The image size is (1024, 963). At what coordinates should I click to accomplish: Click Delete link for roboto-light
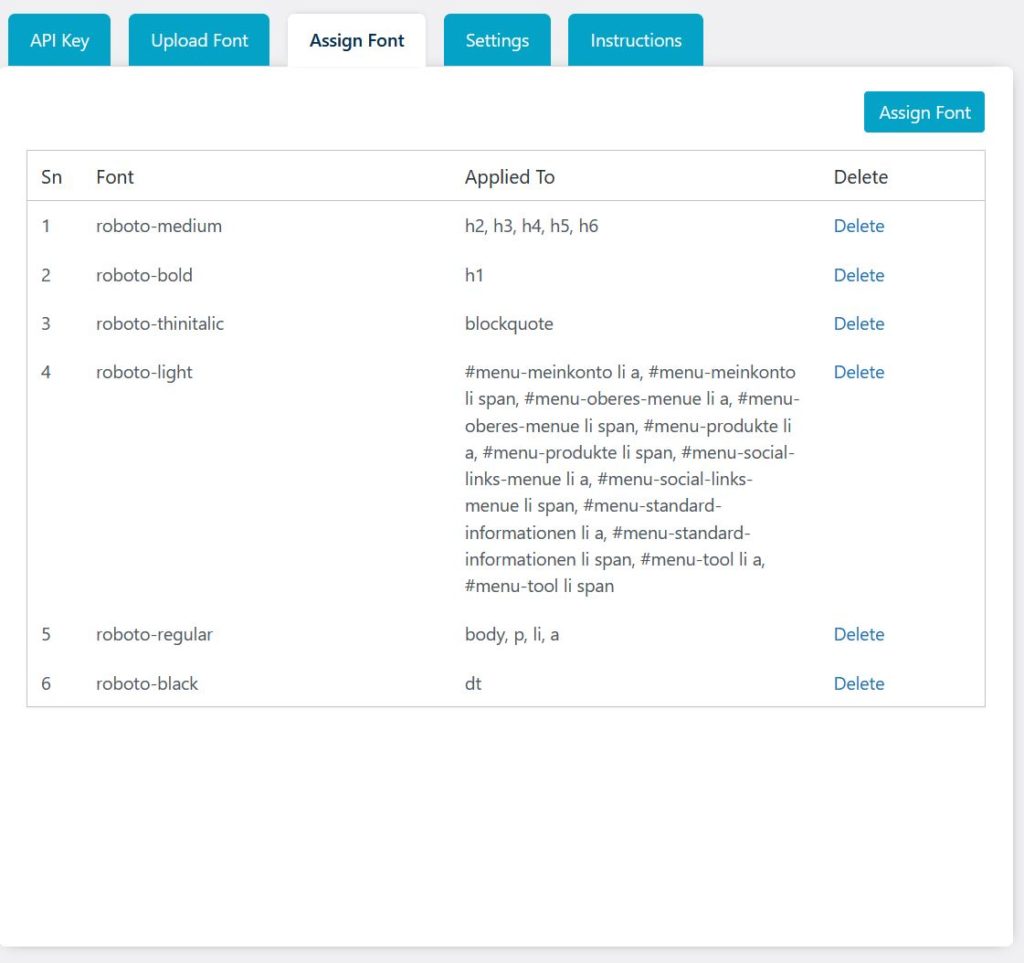858,372
